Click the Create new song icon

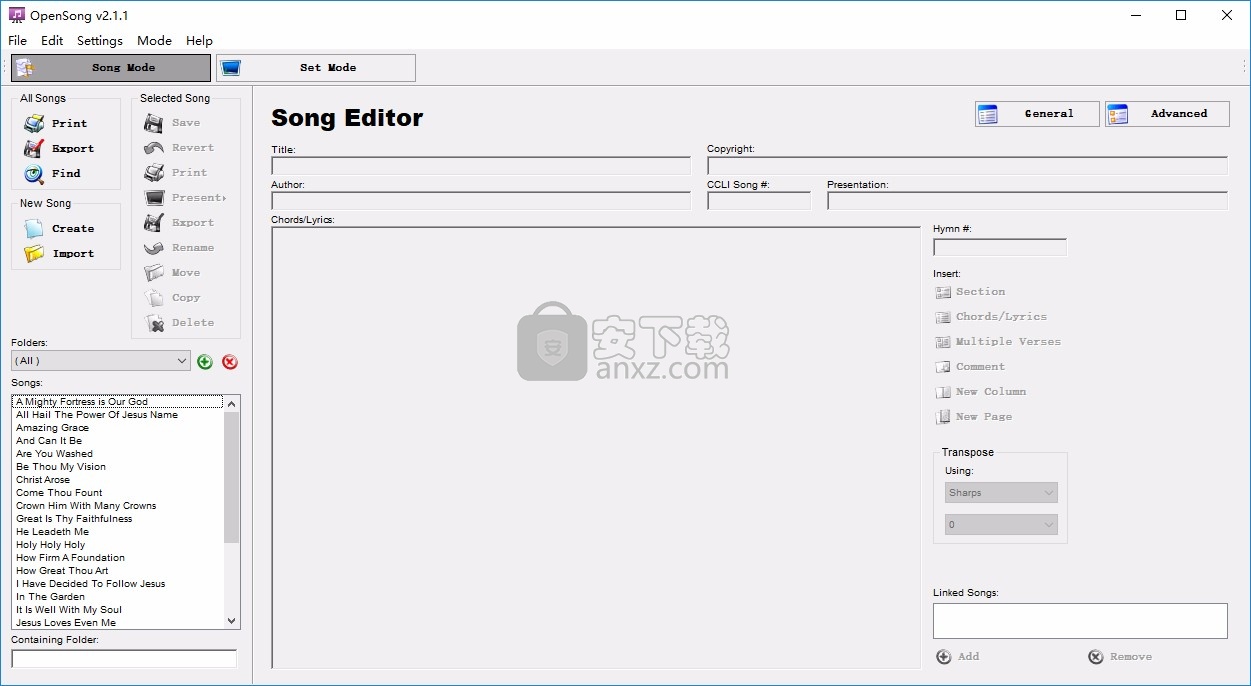tap(34, 228)
